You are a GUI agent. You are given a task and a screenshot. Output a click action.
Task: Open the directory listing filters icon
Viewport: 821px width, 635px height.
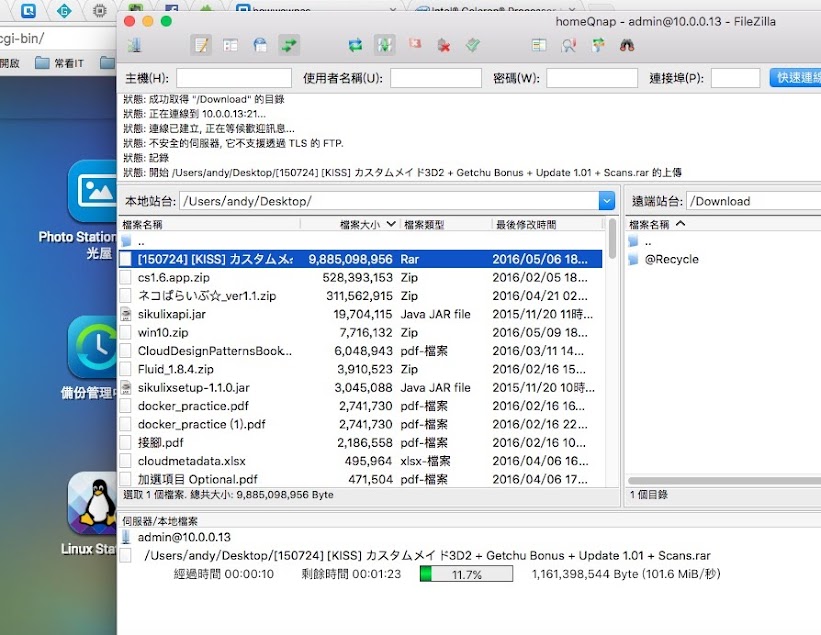(539, 46)
